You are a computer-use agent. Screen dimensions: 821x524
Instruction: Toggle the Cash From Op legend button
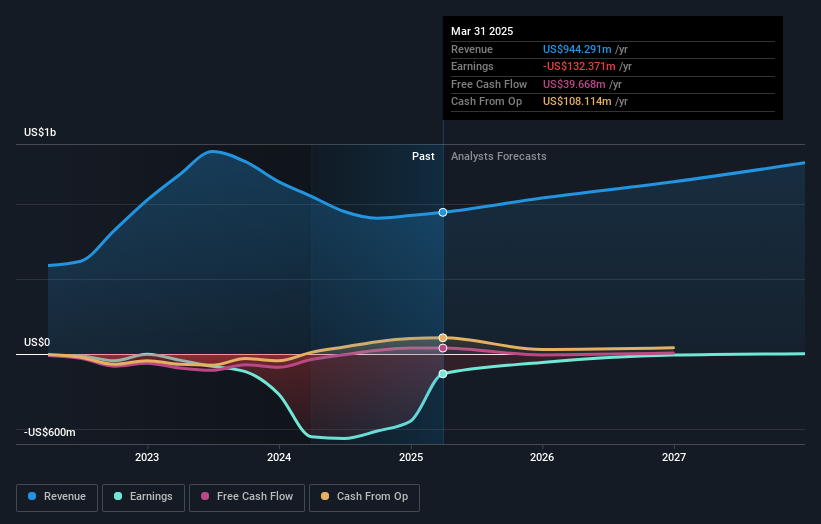point(364,497)
